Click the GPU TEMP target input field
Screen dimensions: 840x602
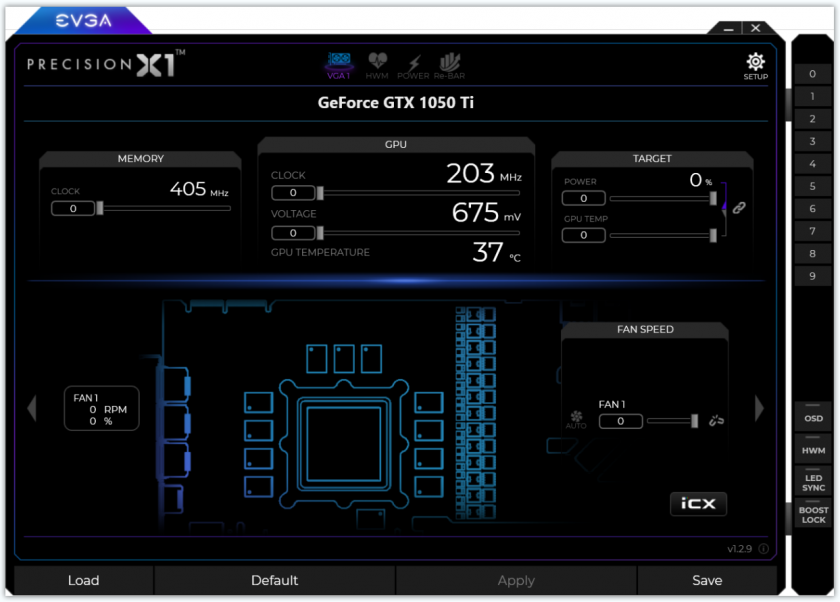[583, 235]
